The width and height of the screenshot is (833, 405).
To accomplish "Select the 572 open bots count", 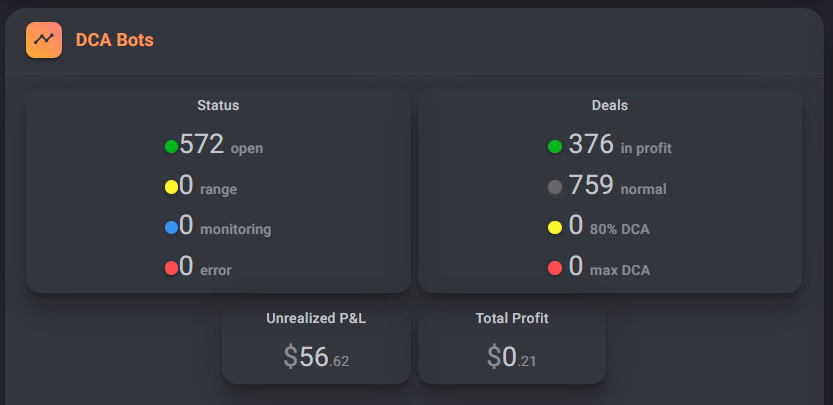I will point(201,145).
